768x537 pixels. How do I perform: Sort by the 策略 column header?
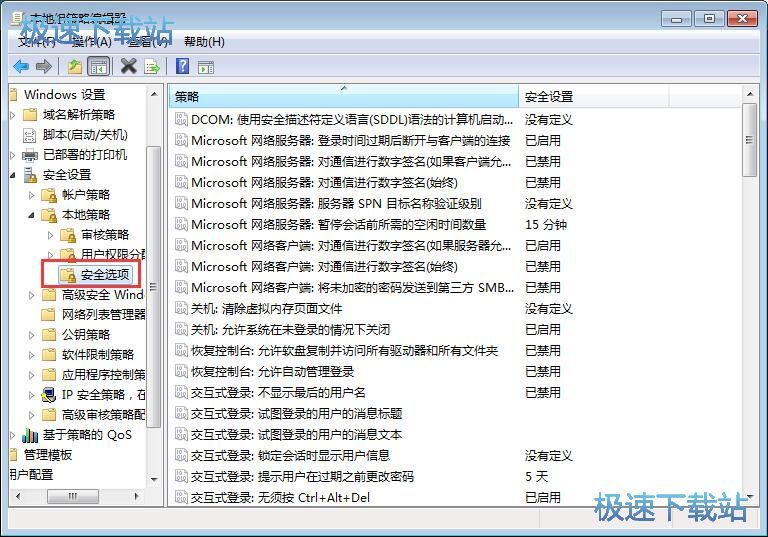(x=344, y=97)
